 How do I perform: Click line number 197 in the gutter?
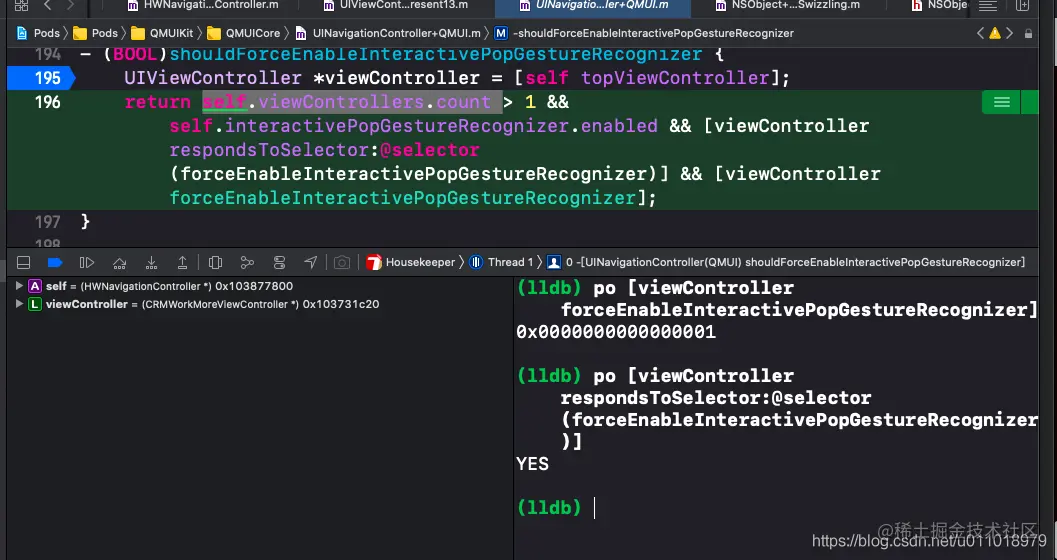[47, 222]
